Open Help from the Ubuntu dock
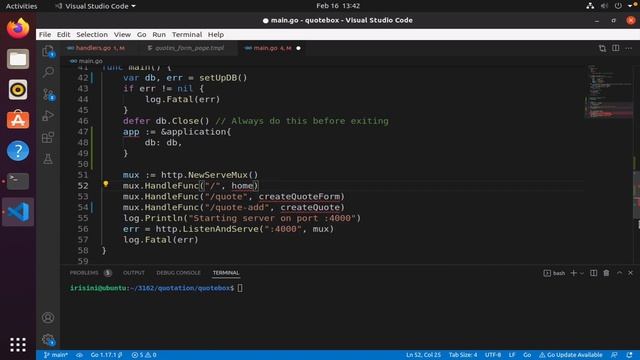 (x=18, y=151)
